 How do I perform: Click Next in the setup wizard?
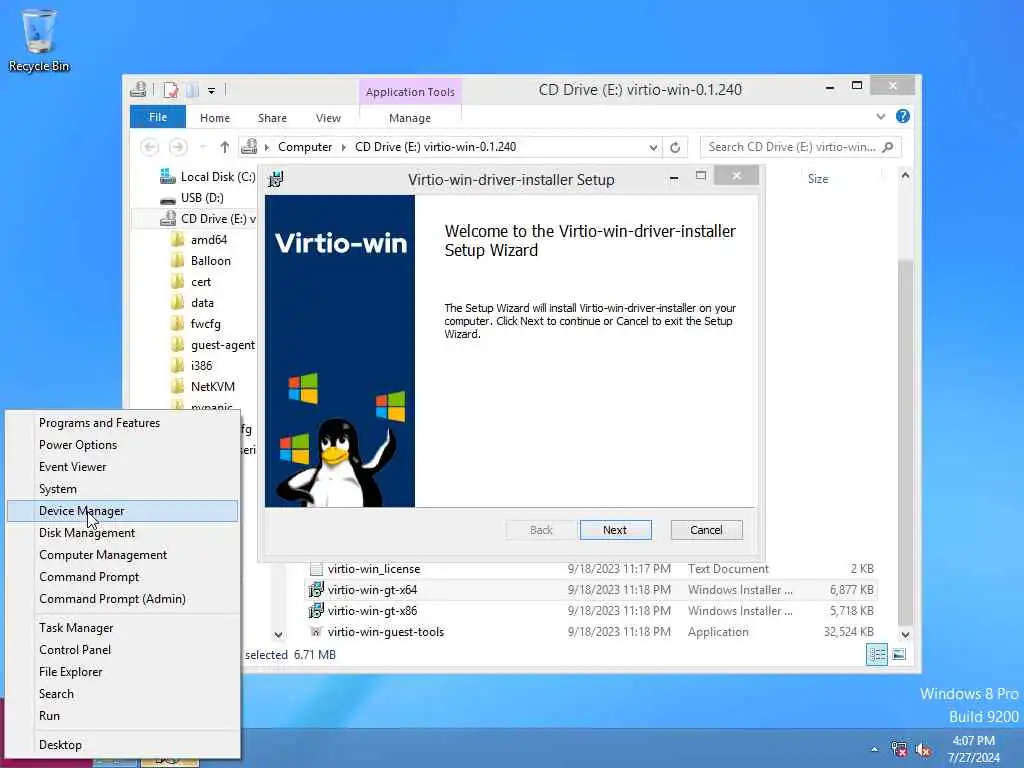pyautogui.click(x=615, y=530)
